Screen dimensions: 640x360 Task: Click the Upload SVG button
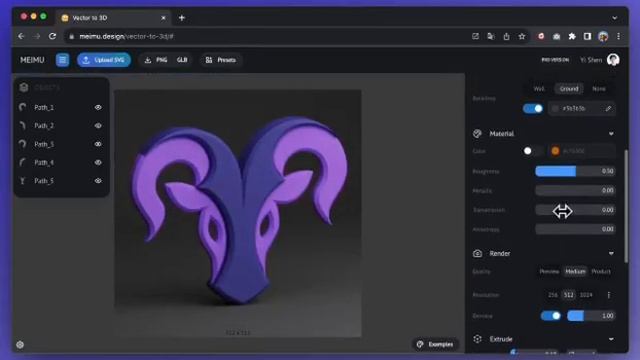104,60
